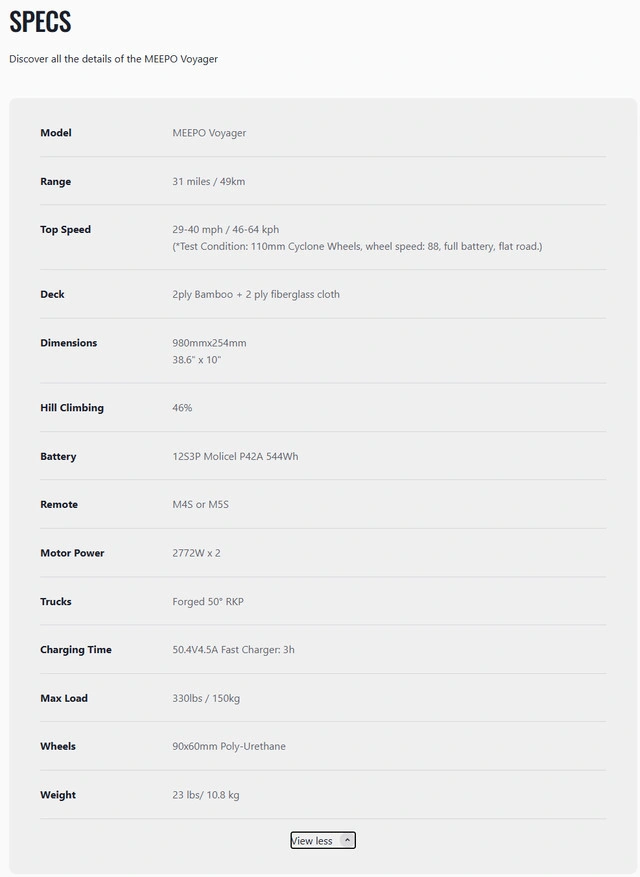Collapse specs using the chevron up icon

pos(347,840)
